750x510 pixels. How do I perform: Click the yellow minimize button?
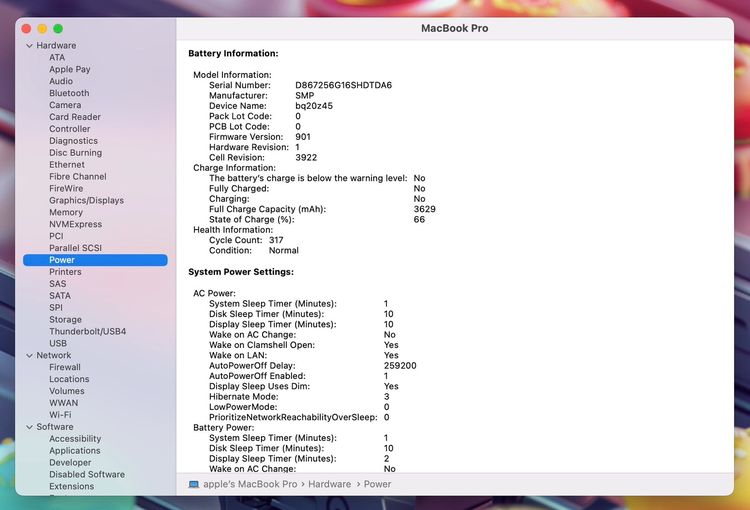coord(42,29)
